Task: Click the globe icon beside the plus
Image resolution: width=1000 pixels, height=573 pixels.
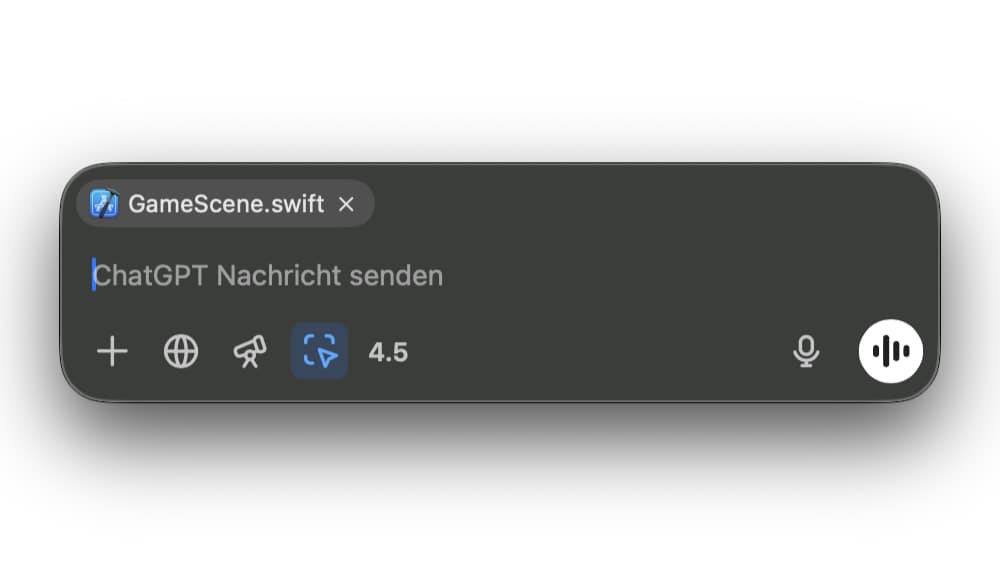Action: point(181,352)
